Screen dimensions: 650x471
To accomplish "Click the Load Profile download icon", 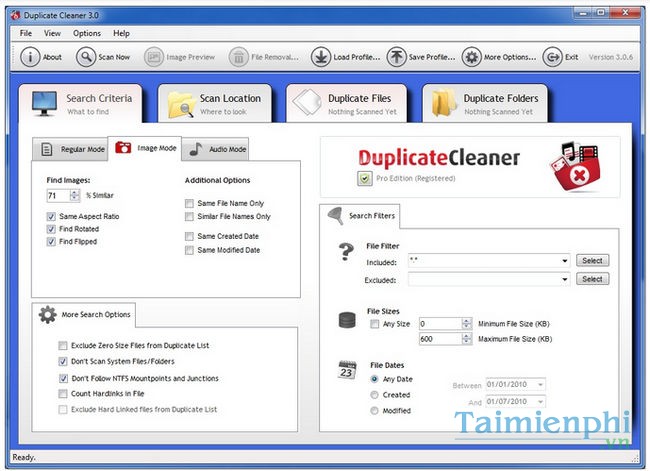I will click(x=321, y=57).
